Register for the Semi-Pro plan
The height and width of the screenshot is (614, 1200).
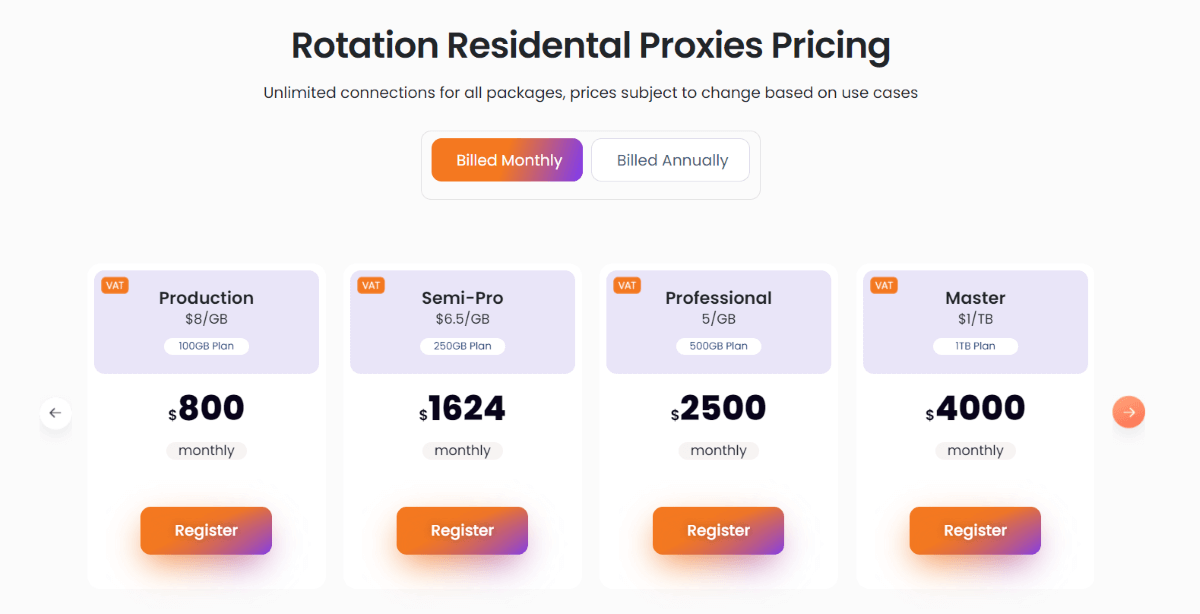[x=462, y=530]
